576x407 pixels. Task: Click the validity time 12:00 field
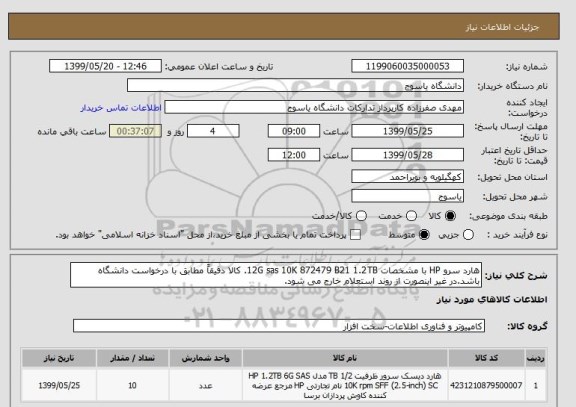(294, 155)
